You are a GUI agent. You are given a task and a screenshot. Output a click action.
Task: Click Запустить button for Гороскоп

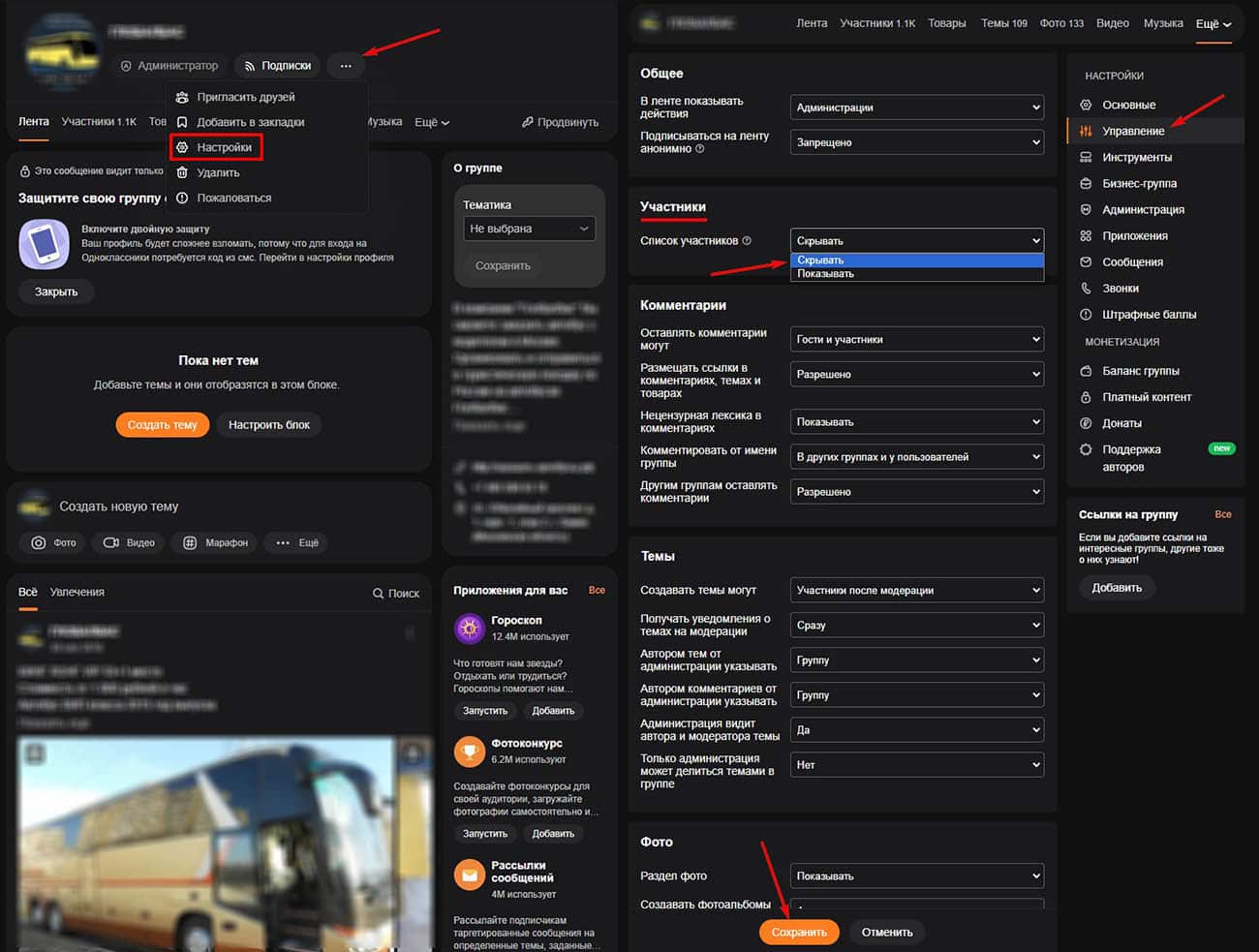tap(485, 711)
